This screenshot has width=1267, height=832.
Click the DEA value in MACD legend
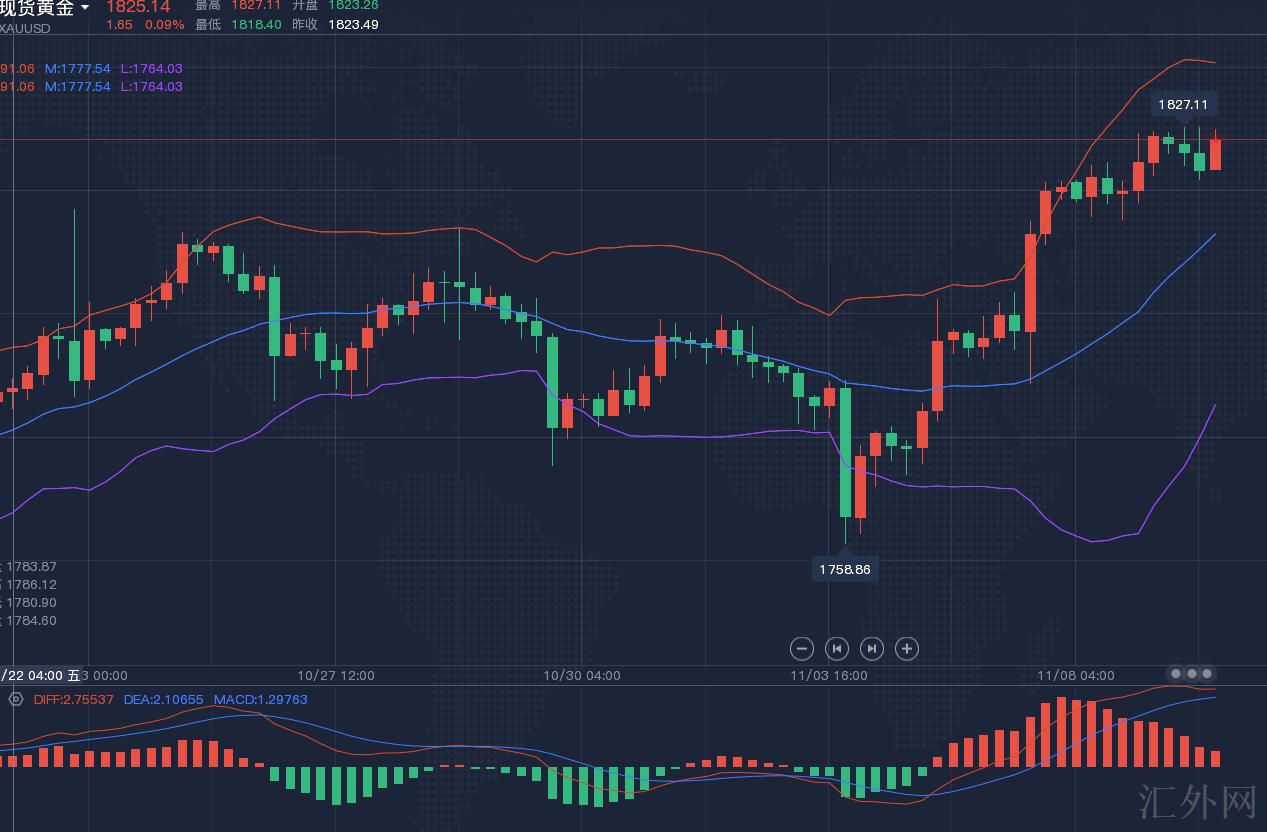click(x=164, y=700)
